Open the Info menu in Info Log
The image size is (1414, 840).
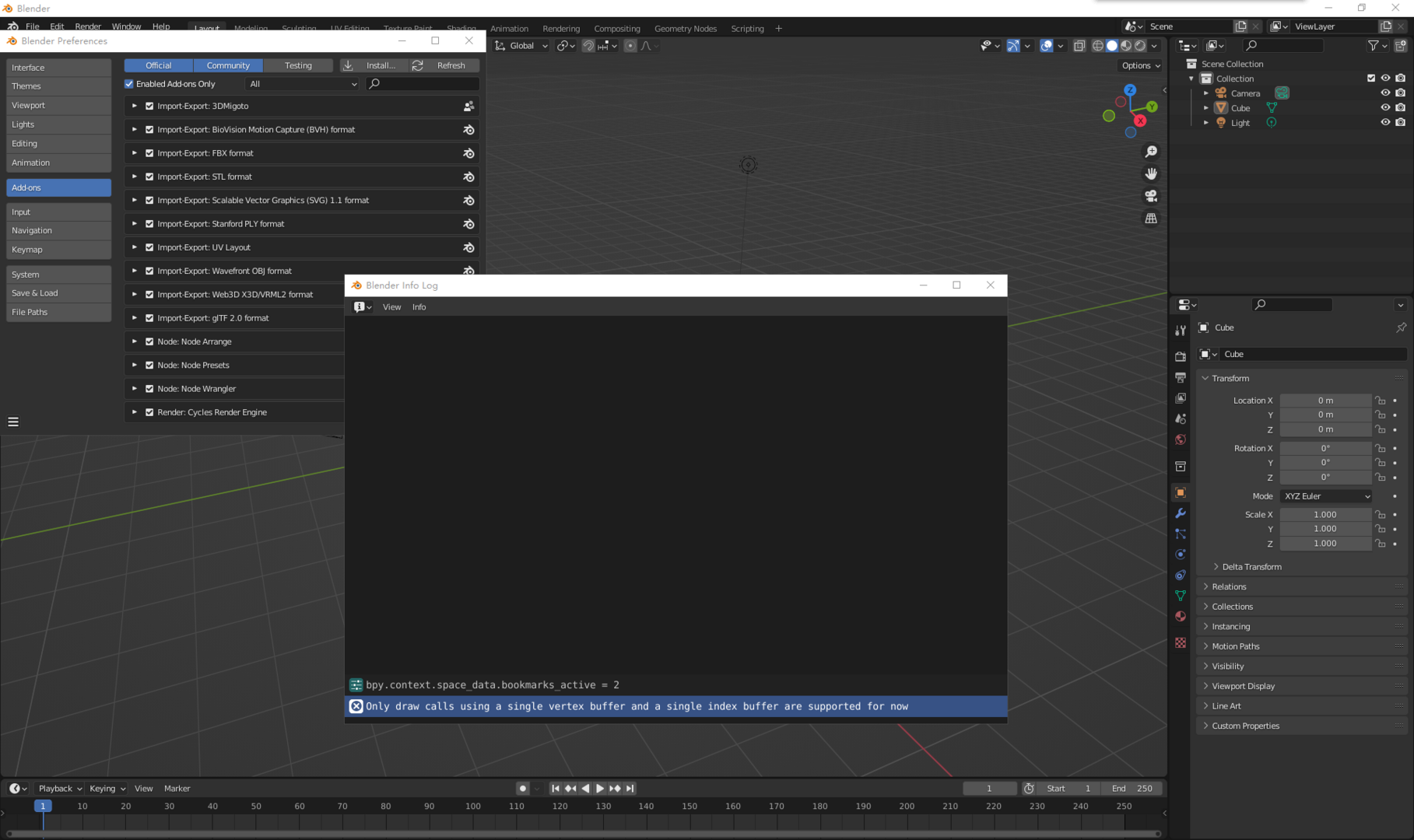(x=419, y=307)
